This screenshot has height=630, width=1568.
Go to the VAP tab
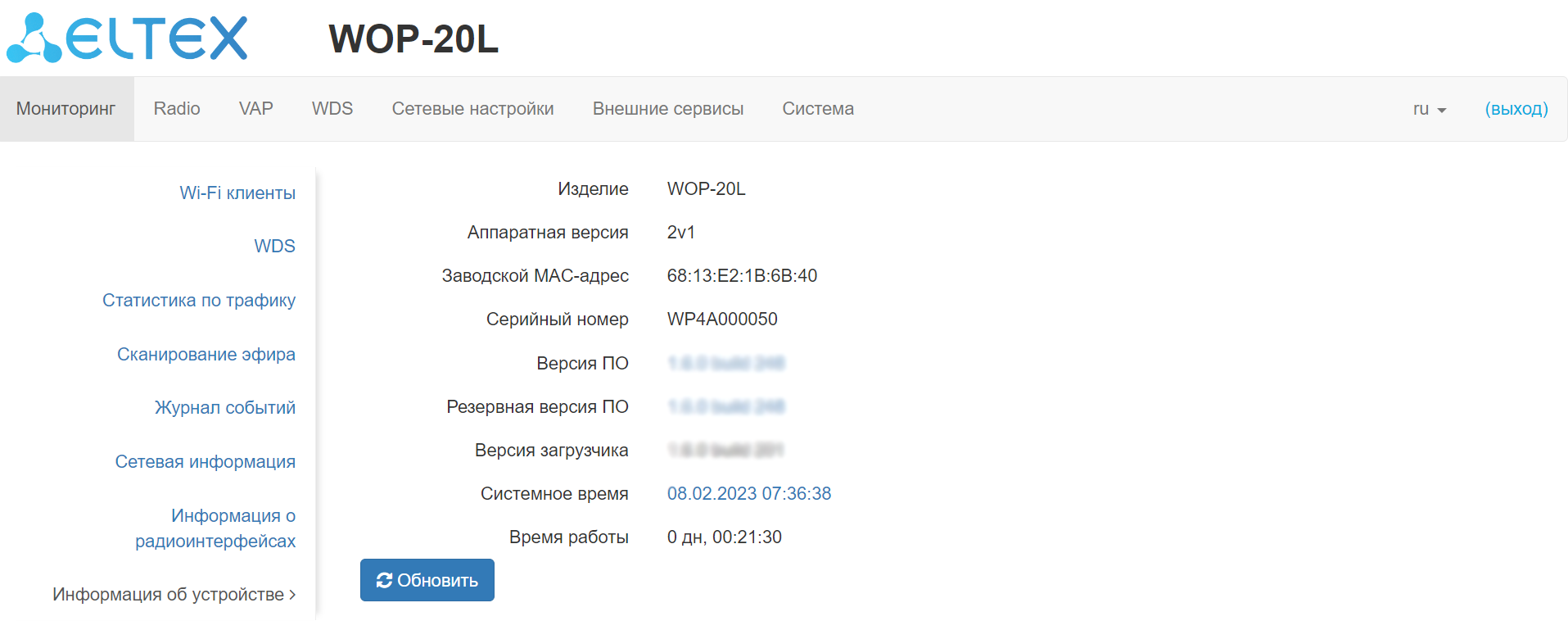(x=255, y=109)
